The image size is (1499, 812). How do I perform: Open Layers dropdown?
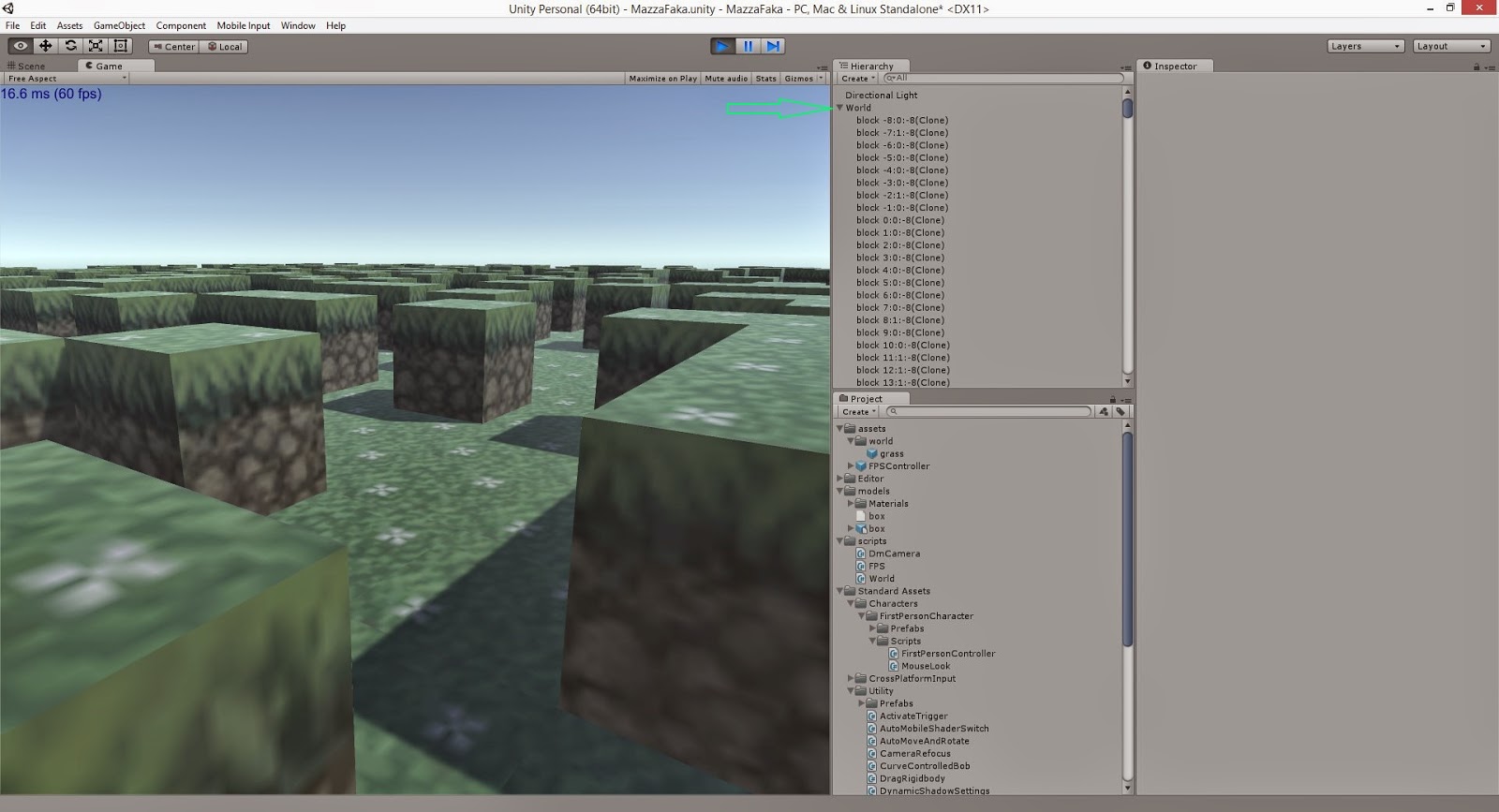point(1365,46)
